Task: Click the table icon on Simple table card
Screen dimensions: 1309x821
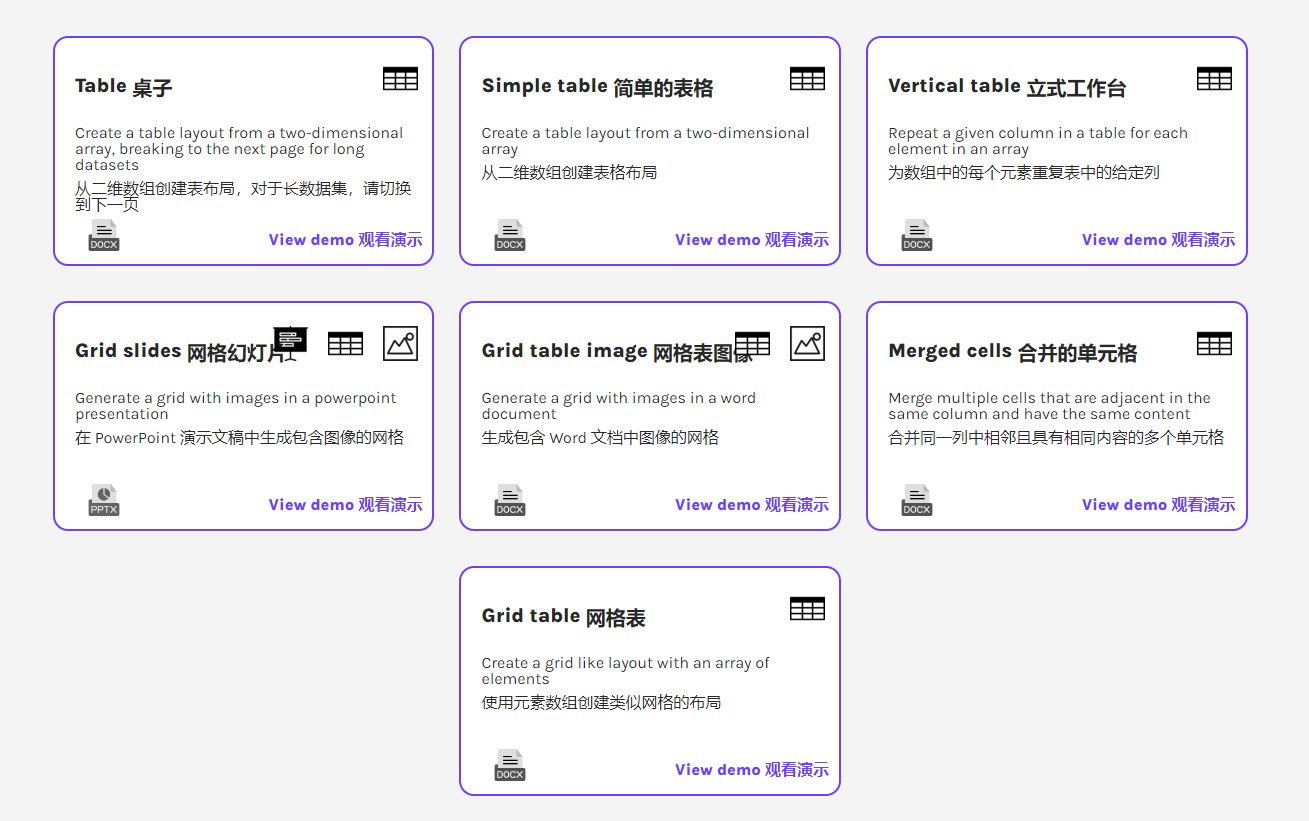Action: click(807, 79)
